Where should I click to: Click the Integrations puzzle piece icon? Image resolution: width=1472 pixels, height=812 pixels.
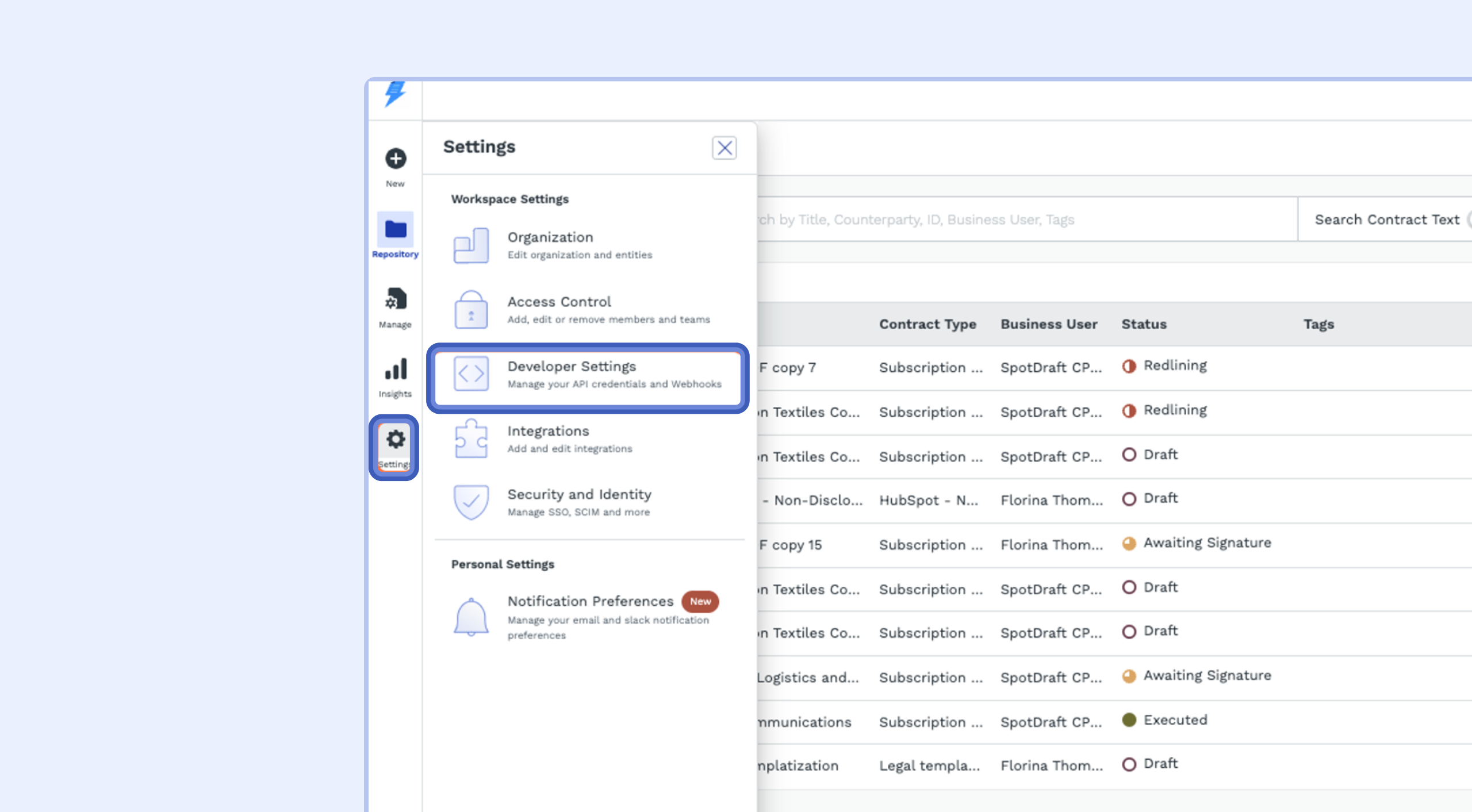point(471,439)
